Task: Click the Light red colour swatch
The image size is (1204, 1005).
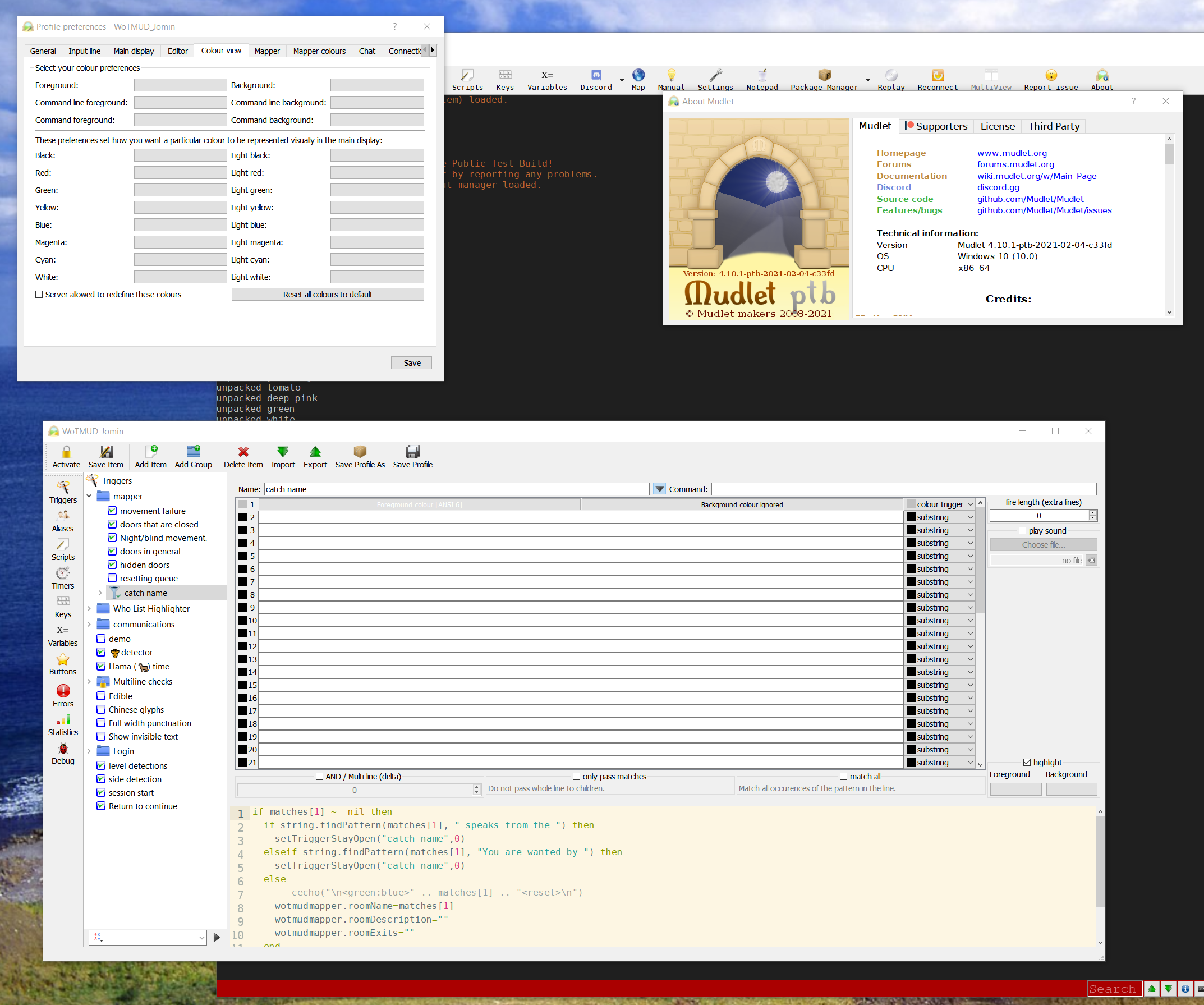Action: (x=376, y=173)
